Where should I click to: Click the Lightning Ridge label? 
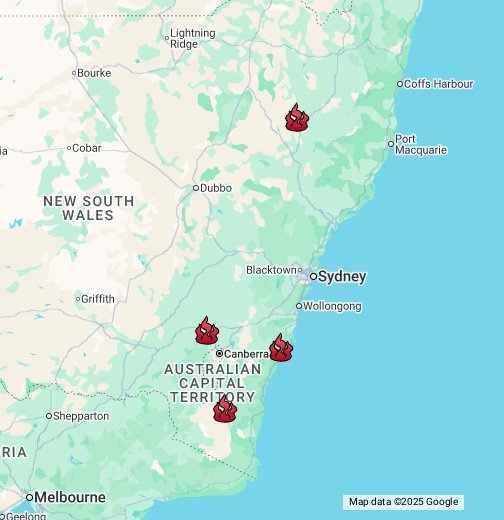tap(193, 39)
